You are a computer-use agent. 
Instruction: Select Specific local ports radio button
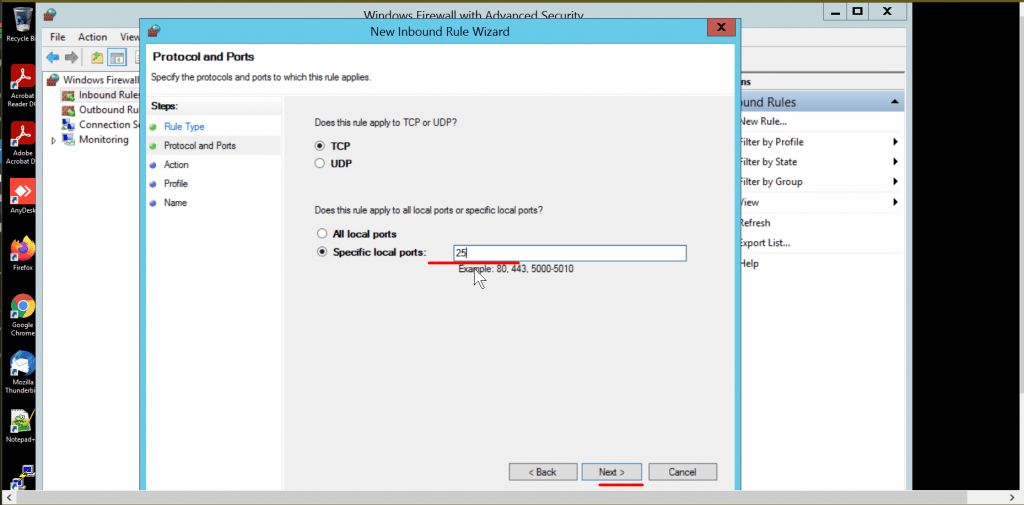pos(321,252)
